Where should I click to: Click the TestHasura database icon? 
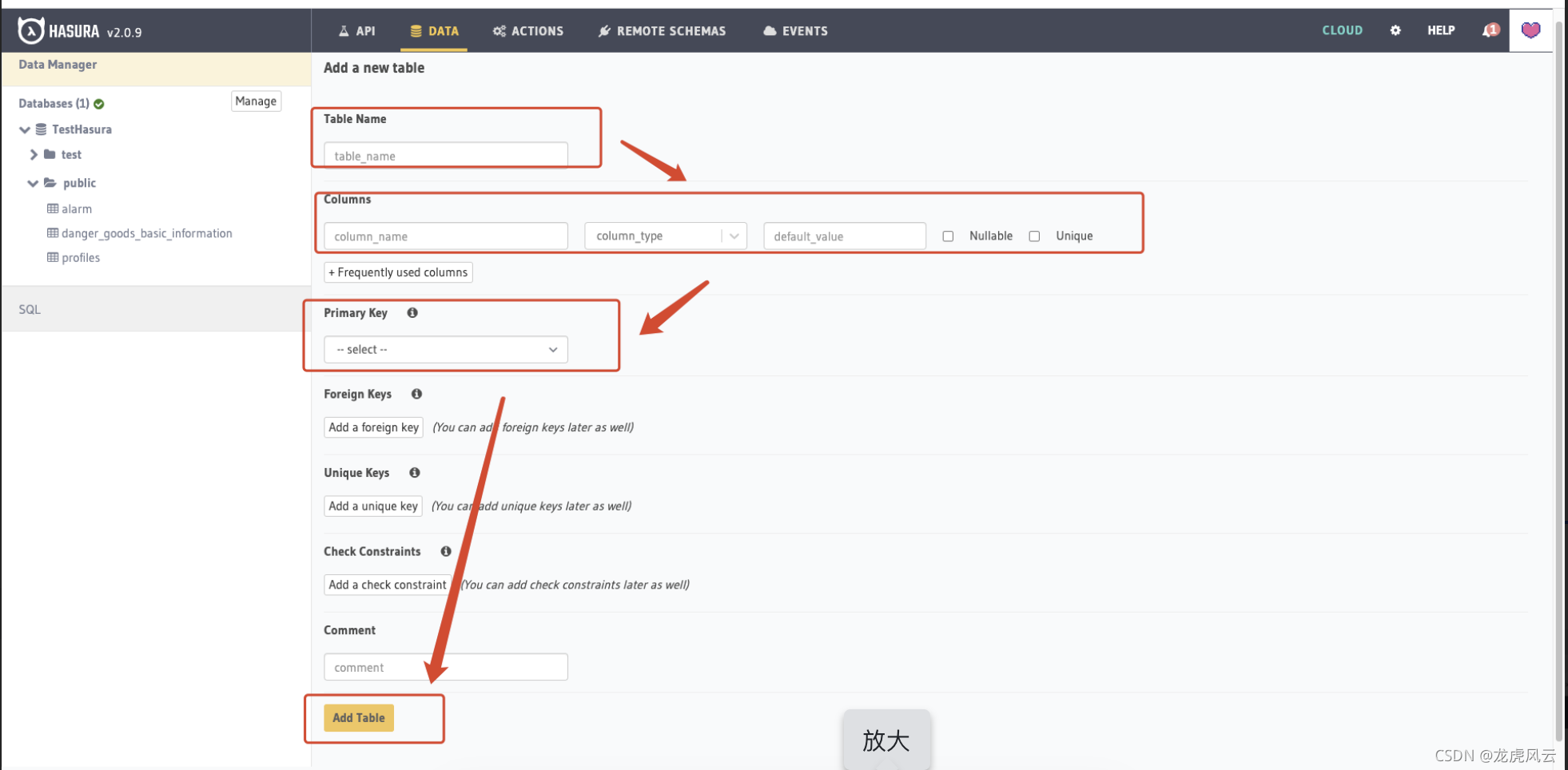click(41, 129)
